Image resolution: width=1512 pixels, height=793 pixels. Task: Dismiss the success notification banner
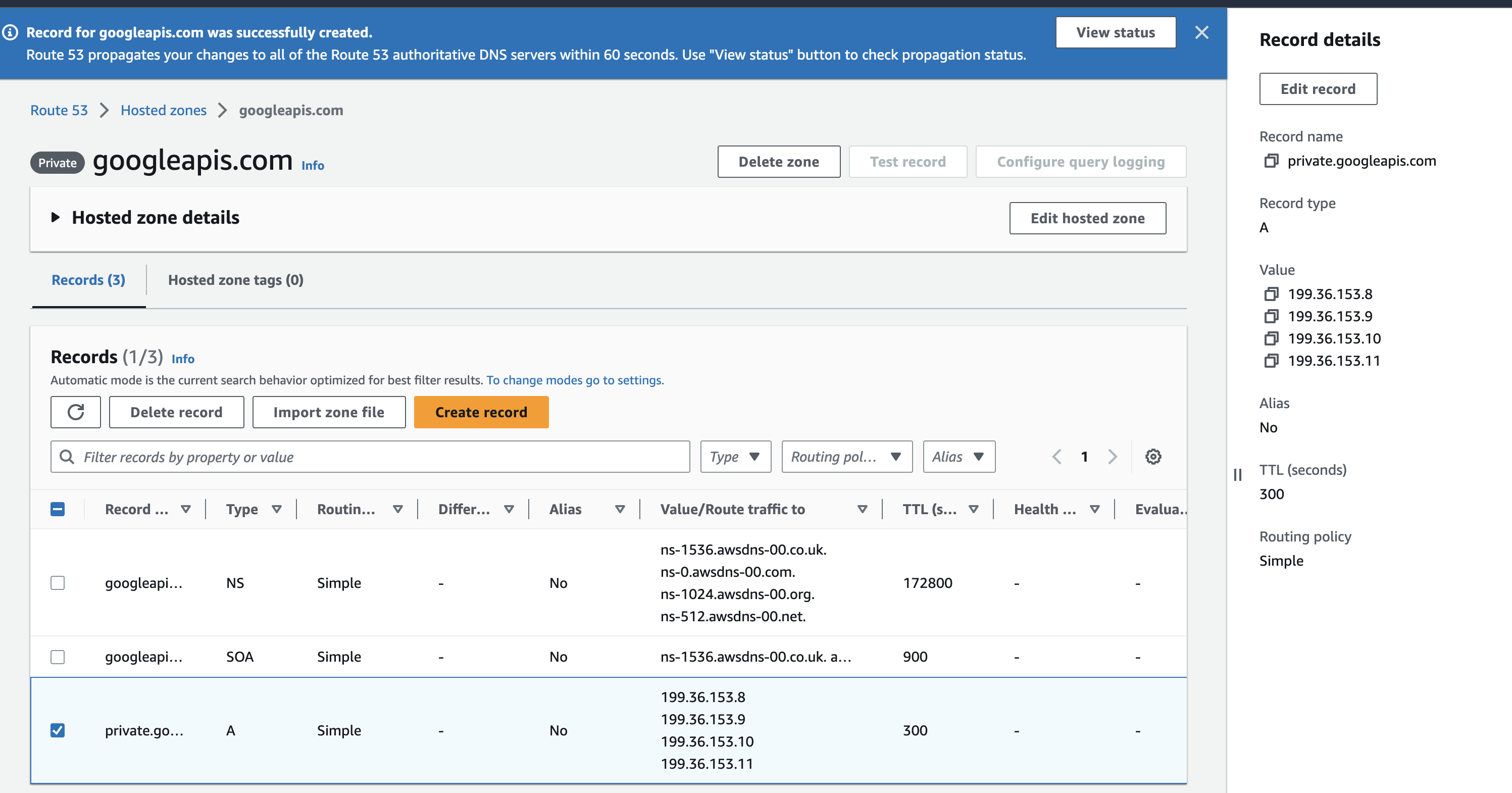tap(1202, 32)
